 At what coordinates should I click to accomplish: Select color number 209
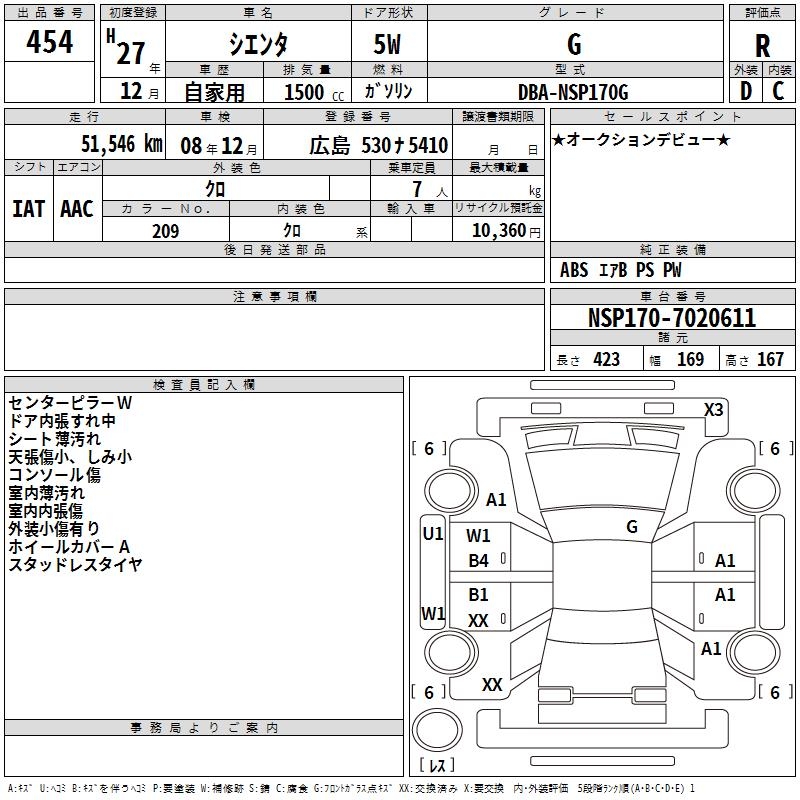[x=166, y=231]
